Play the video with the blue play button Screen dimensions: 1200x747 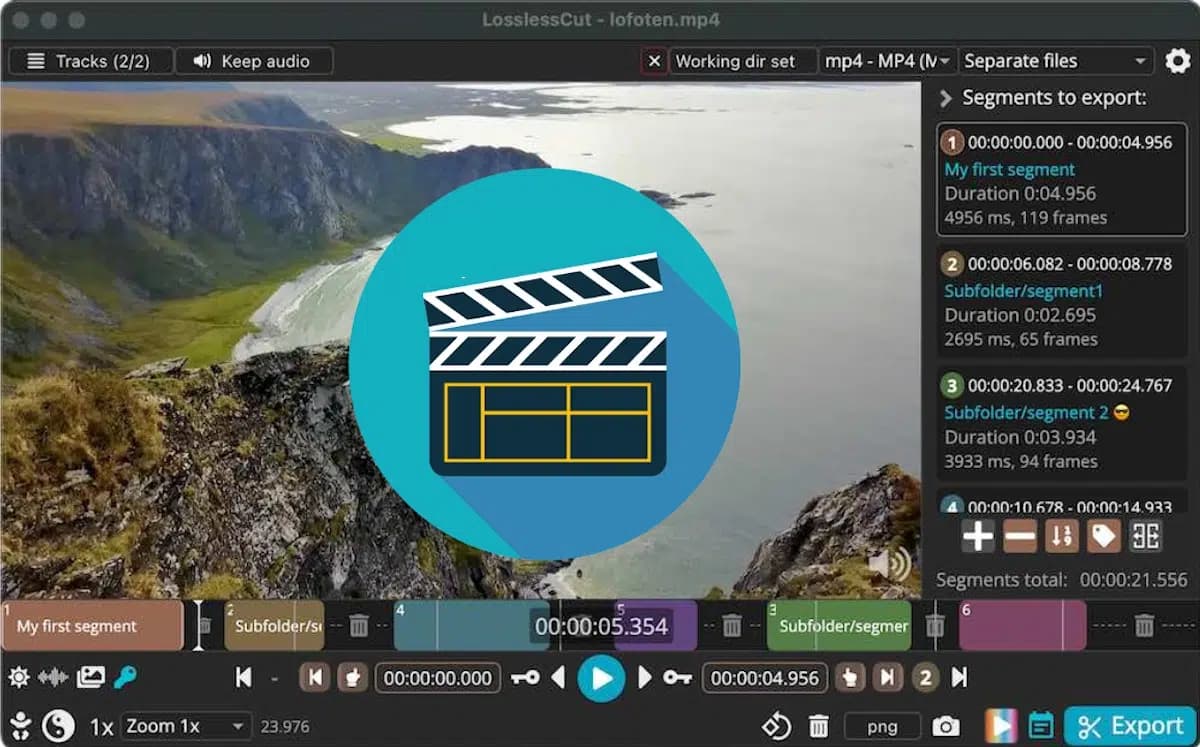601,678
